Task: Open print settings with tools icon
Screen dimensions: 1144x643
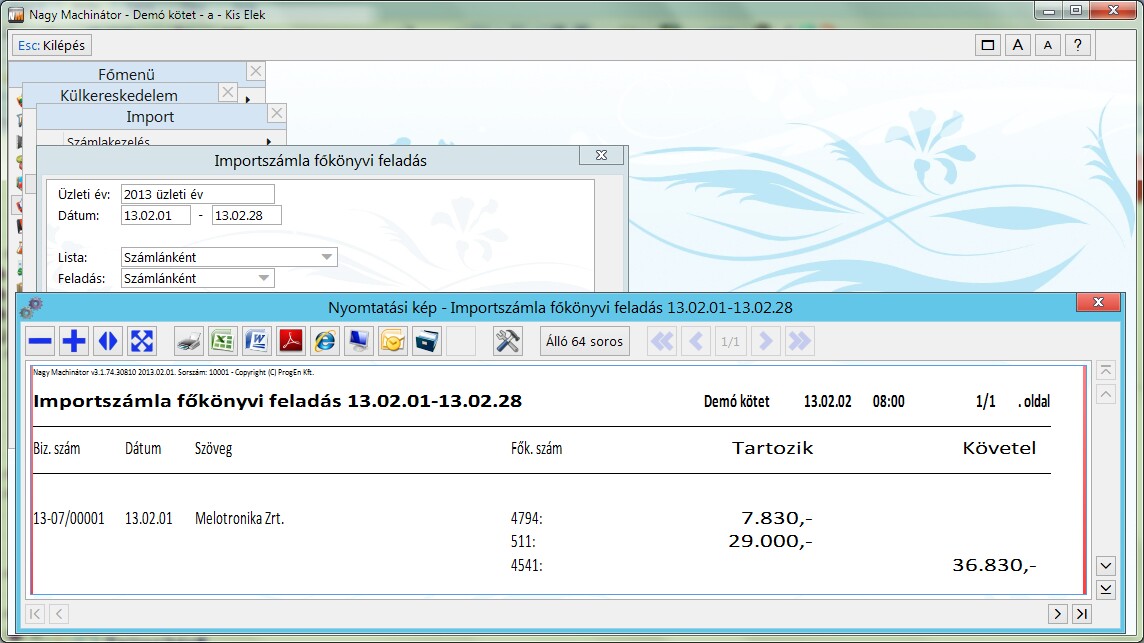Action: click(x=507, y=341)
